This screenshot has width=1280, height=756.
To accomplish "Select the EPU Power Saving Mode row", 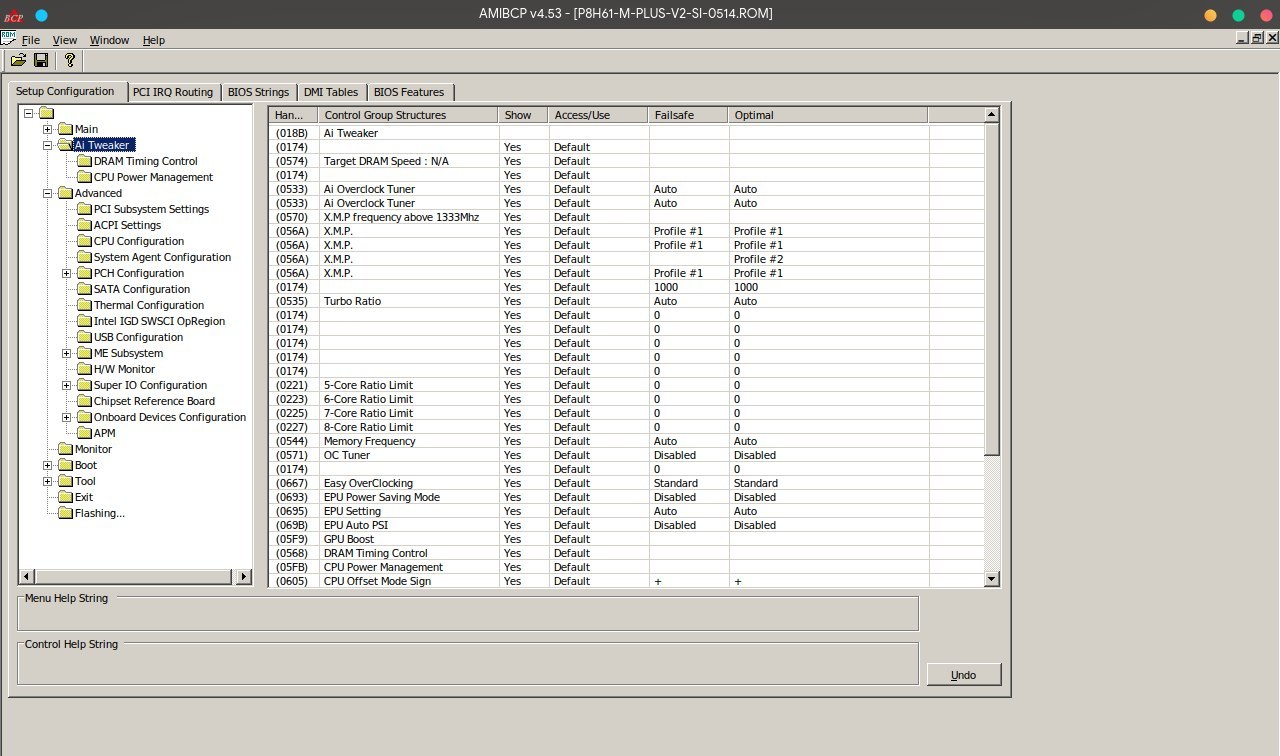I will [626, 497].
